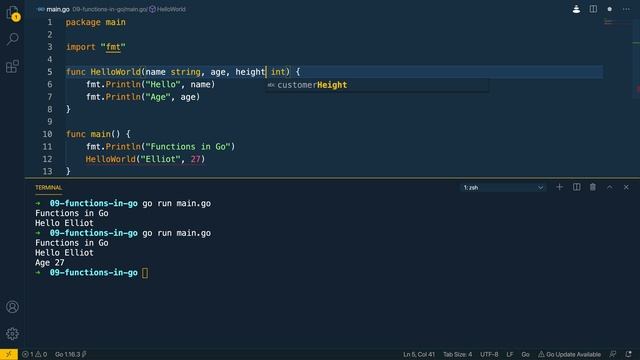Viewport: 640px width, 360px height.
Task: Click line number 9 in the gutter
Action: pyautogui.click(x=49, y=122)
